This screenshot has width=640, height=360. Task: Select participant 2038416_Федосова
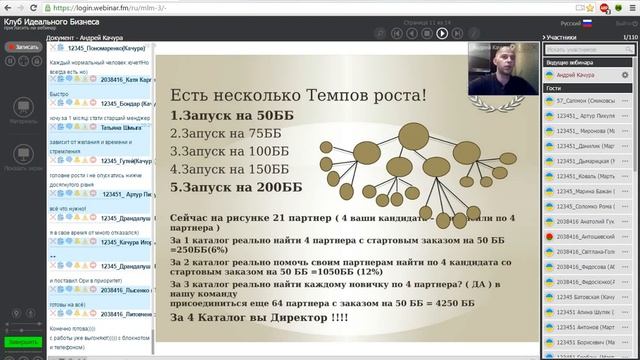point(588,267)
